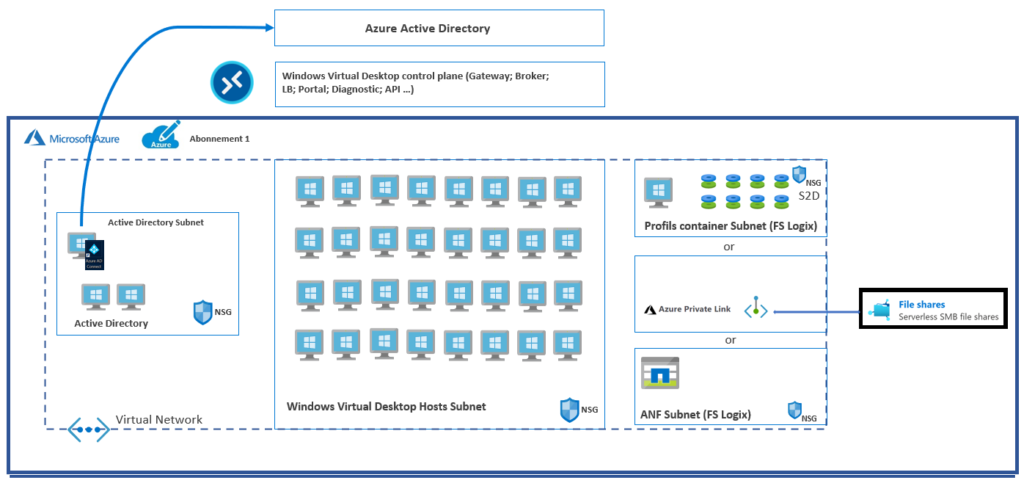Select last S2D disk in bottom row
This screenshot has width=1024, height=483.
click(x=781, y=201)
